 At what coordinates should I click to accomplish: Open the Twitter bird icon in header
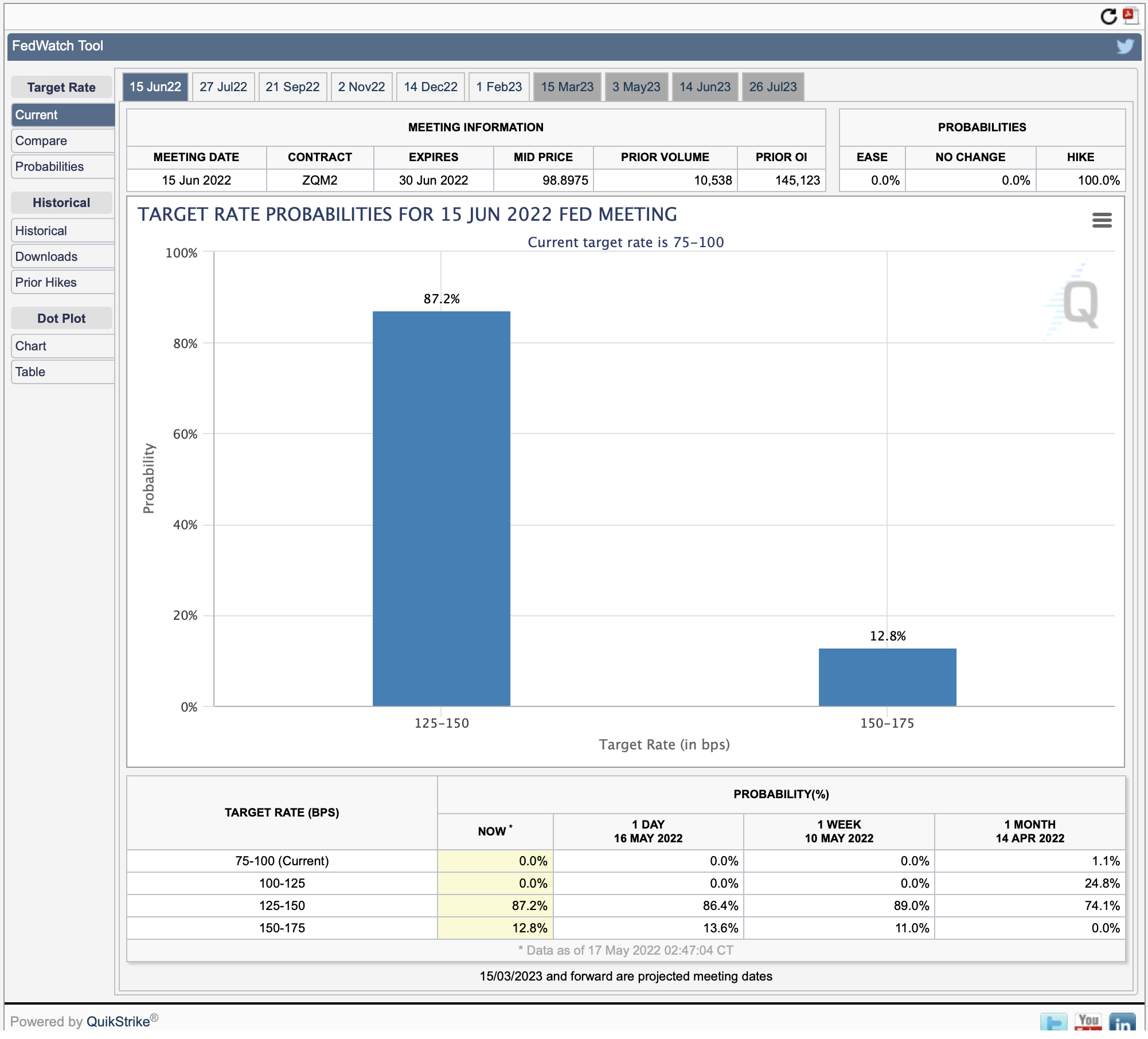coord(1125,46)
